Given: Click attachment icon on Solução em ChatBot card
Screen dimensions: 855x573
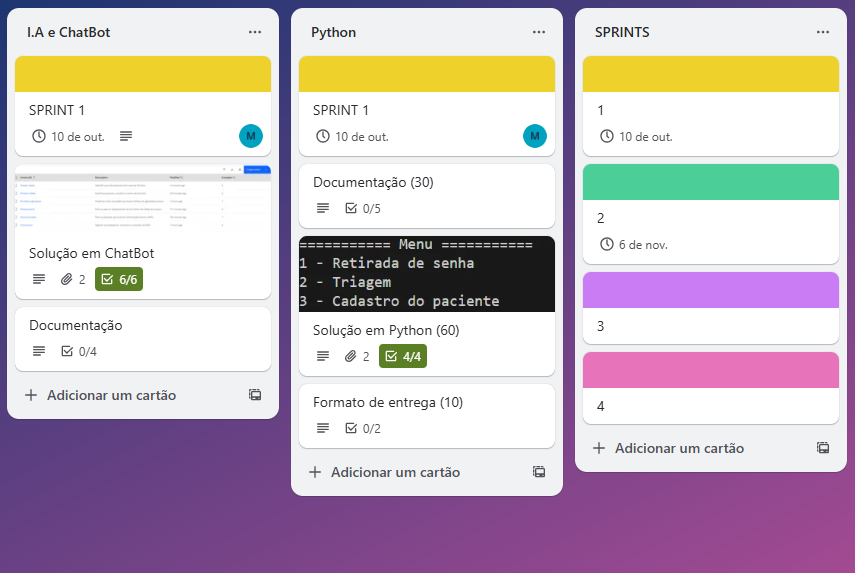Looking at the screenshot, I should point(68,280).
